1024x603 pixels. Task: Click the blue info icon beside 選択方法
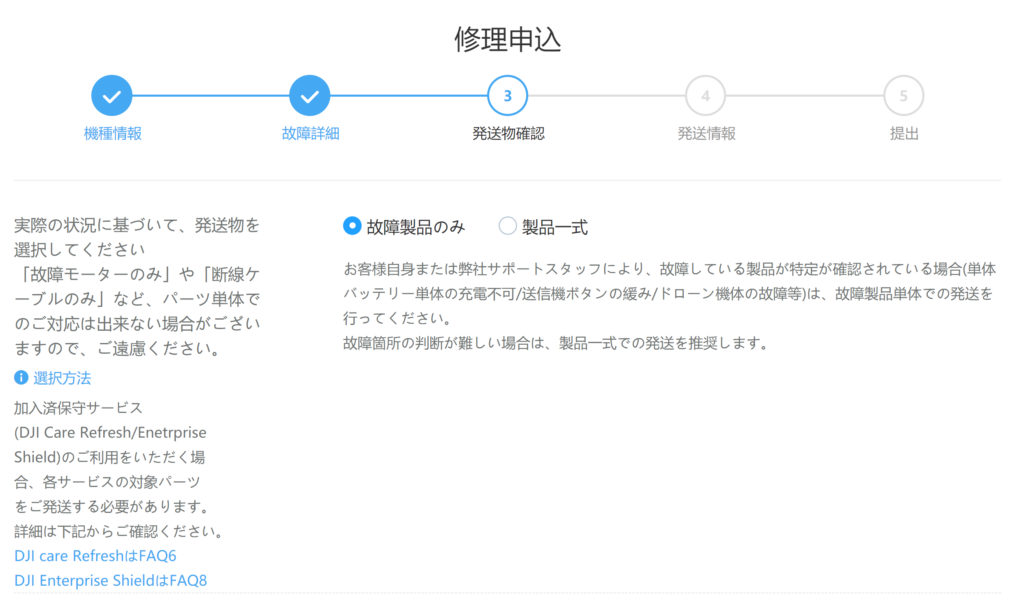click(21, 378)
